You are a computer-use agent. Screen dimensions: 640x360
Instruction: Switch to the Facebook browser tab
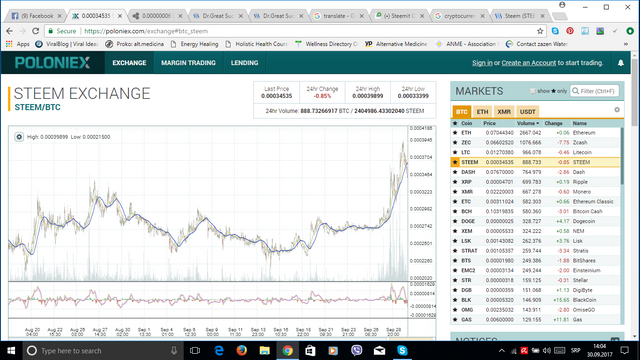point(35,16)
